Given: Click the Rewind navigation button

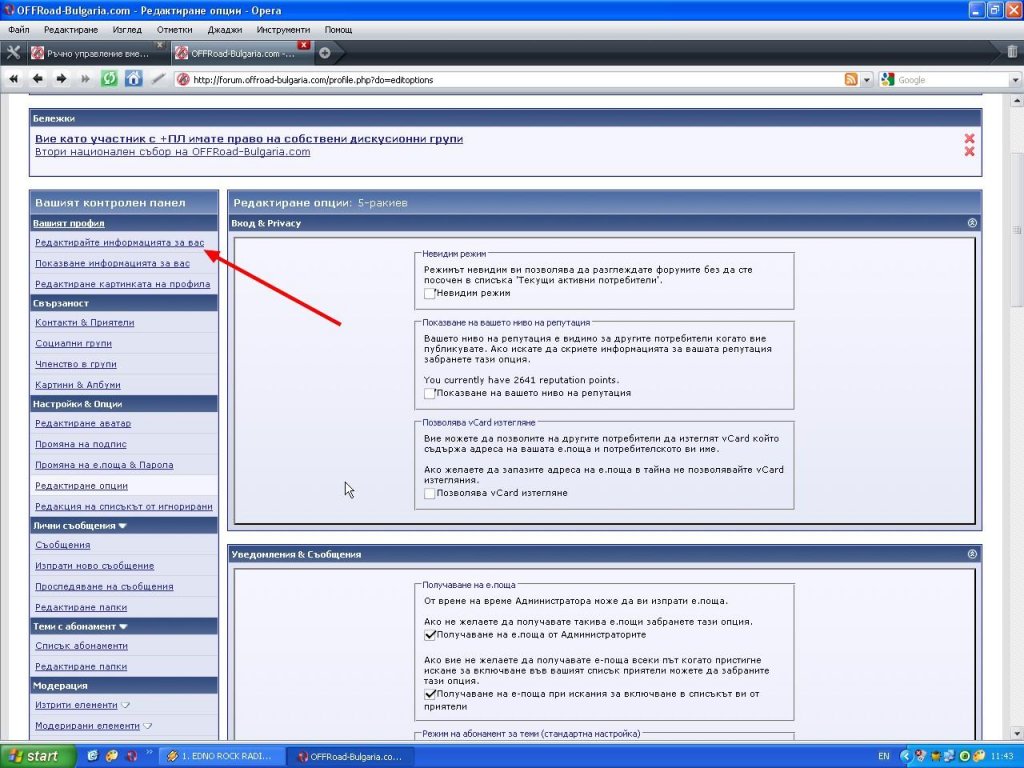Looking at the screenshot, I should coord(14,79).
